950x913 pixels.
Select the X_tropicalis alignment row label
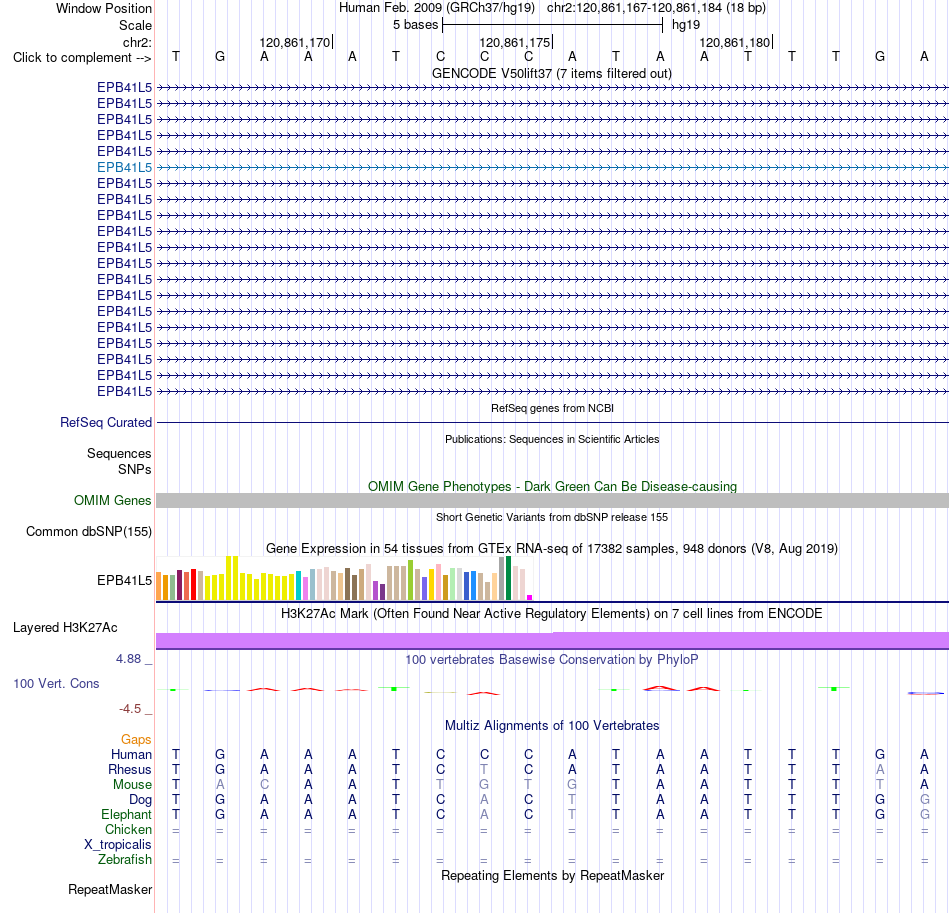click(118, 845)
